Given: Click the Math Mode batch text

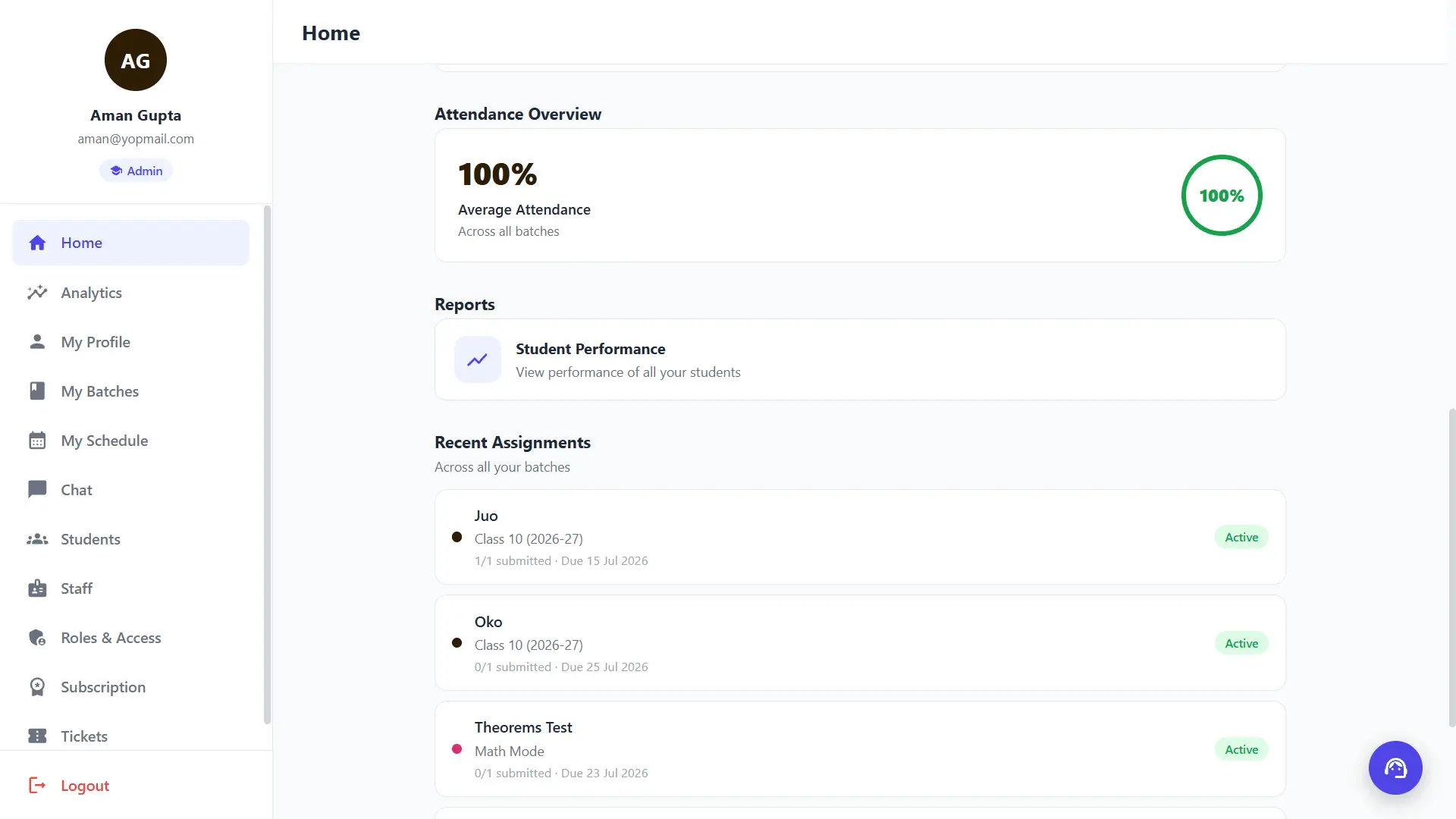Looking at the screenshot, I should [x=510, y=752].
